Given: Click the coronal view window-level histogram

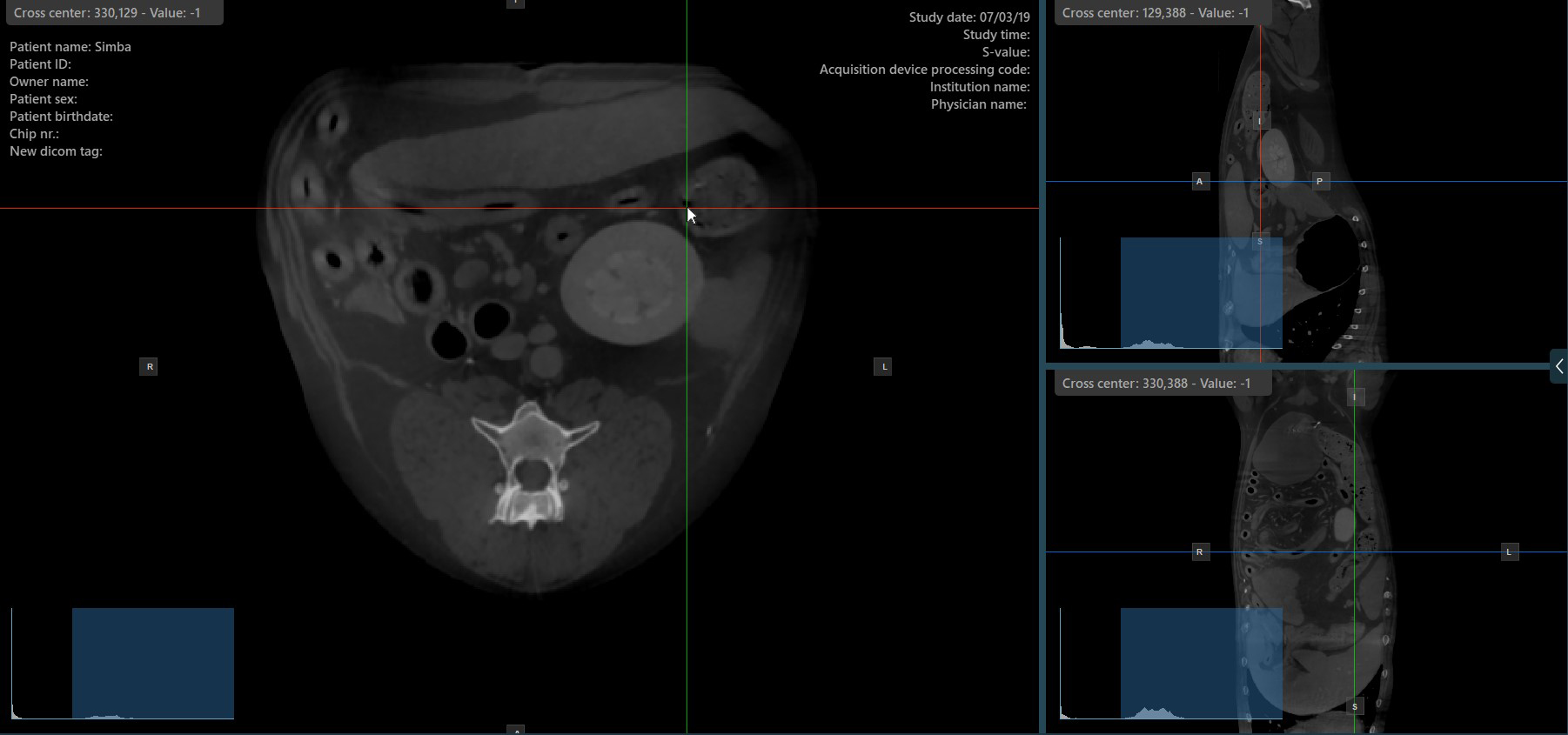Looking at the screenshot, I should tap(1170, 664).
